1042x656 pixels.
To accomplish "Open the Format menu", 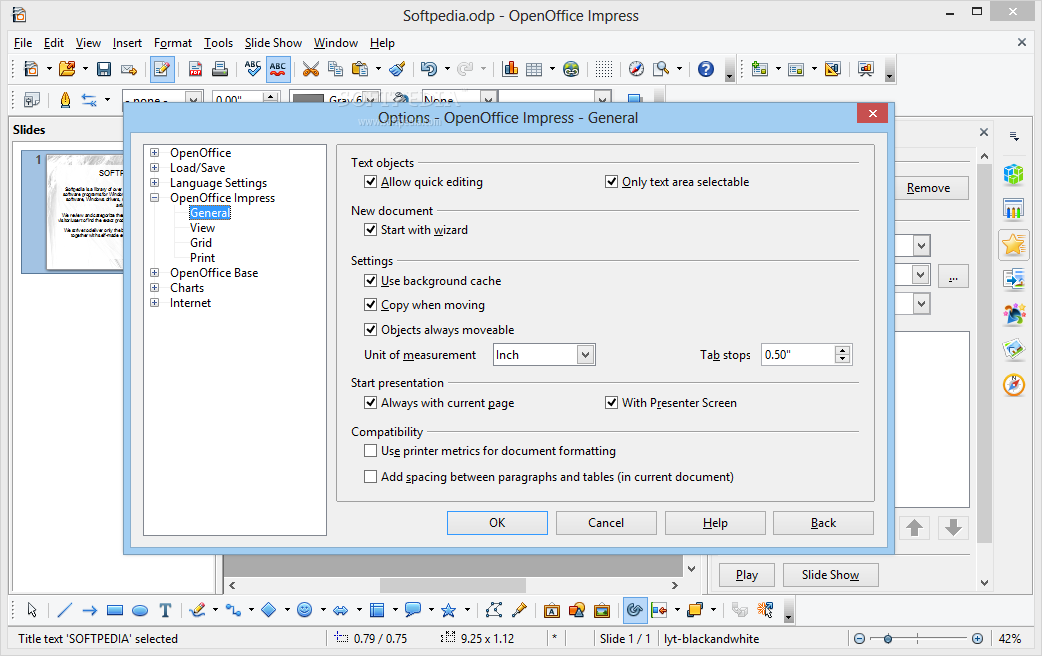I will [173, 43].
